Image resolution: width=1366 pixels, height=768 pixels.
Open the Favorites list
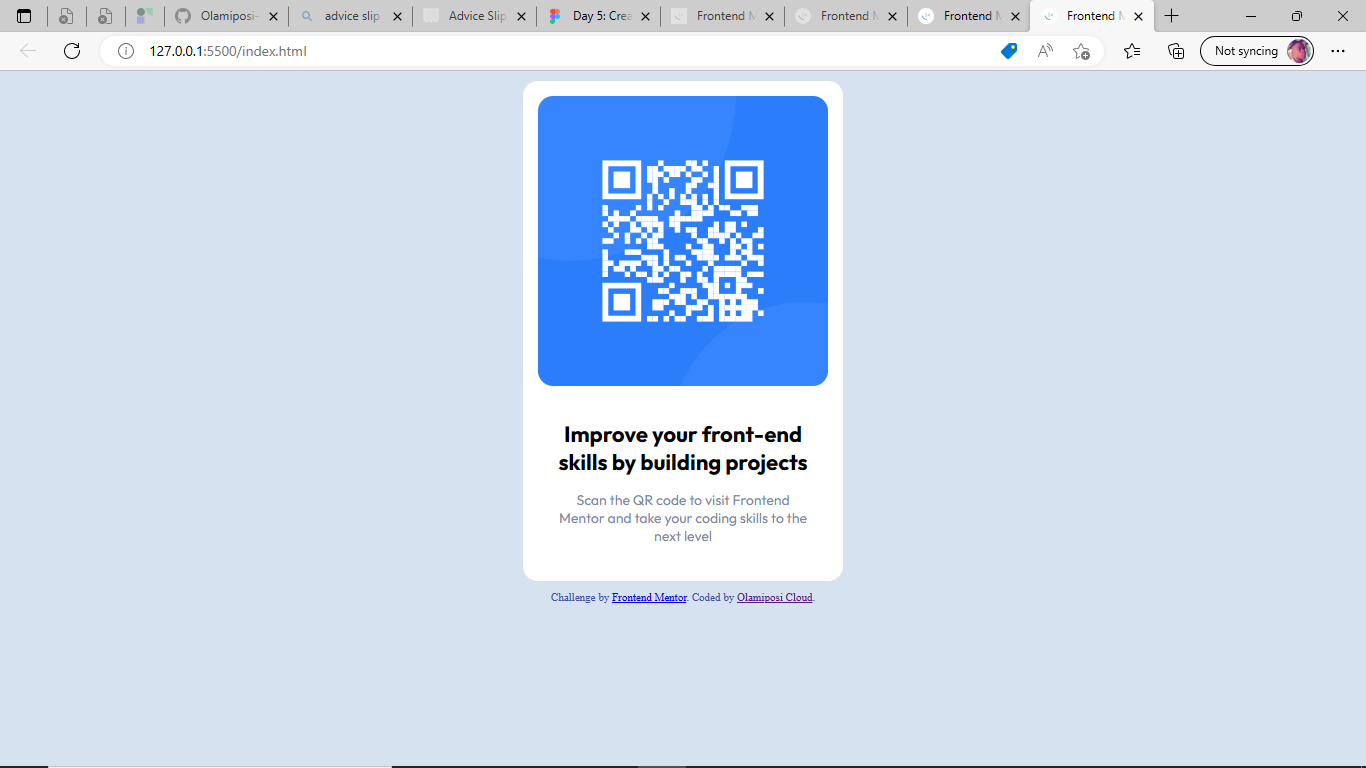click(1132, 51)
